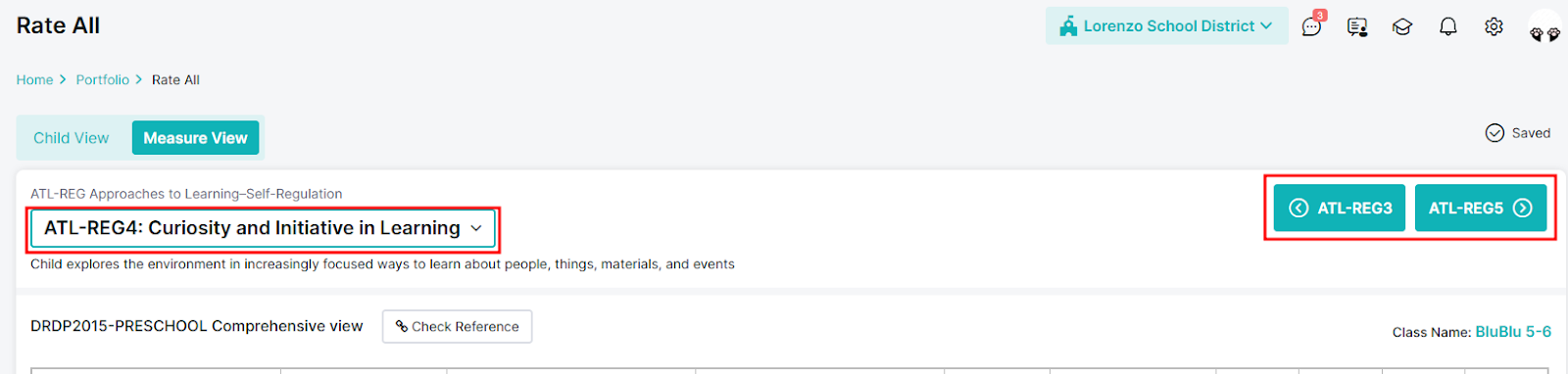Open the notifications bell
Viewport: 1568px width, 374px height.
click(1447, 26)
